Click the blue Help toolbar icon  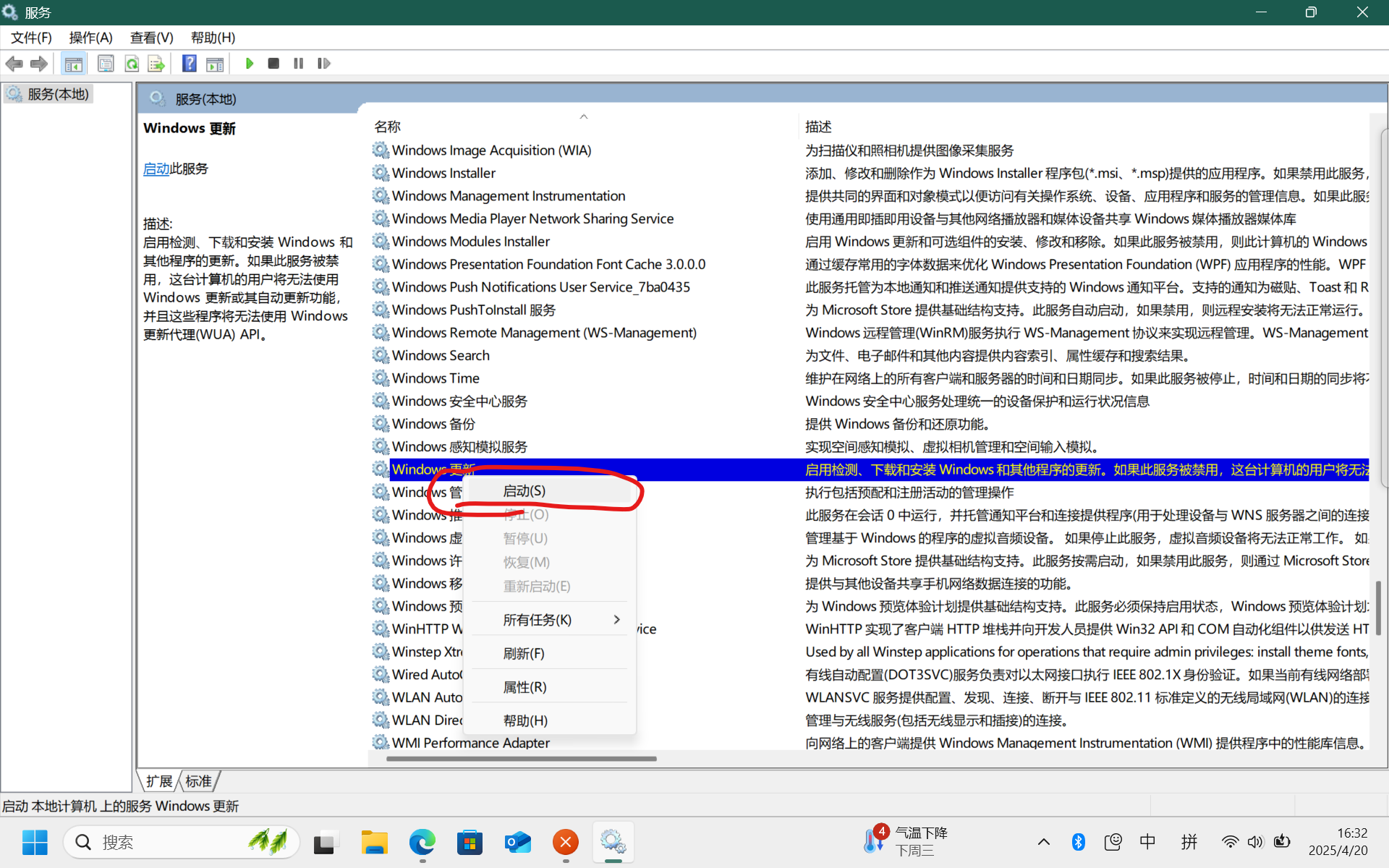pyautogui.click(x=189, y=64)
